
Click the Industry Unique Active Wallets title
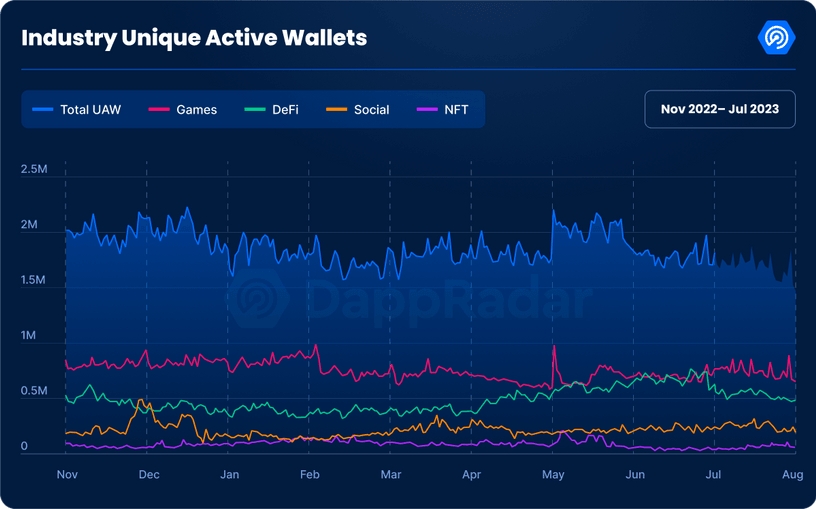pyautogui.click(x=194, y=38)
